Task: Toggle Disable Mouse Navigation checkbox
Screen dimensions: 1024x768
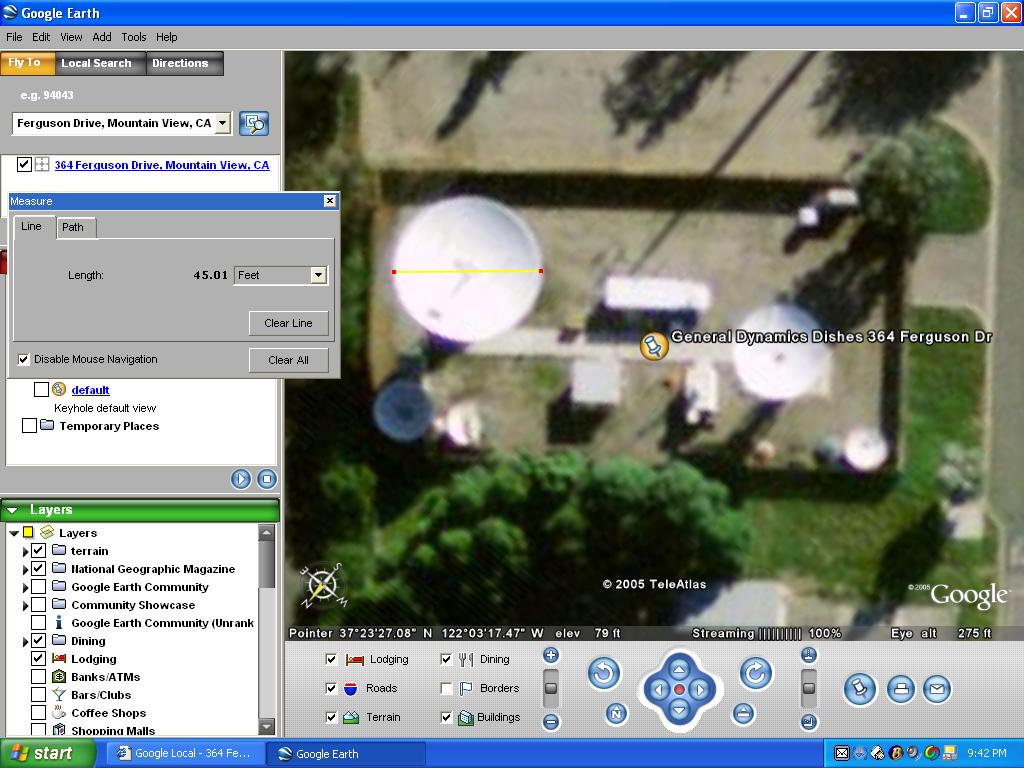Action: point(24,359)
